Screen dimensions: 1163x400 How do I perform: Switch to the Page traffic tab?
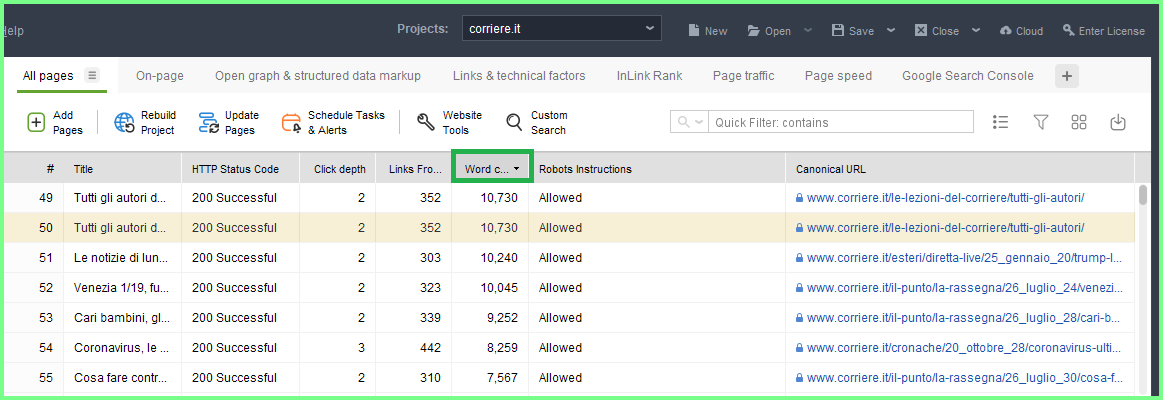pyautogui.click(x=743, y=76)
